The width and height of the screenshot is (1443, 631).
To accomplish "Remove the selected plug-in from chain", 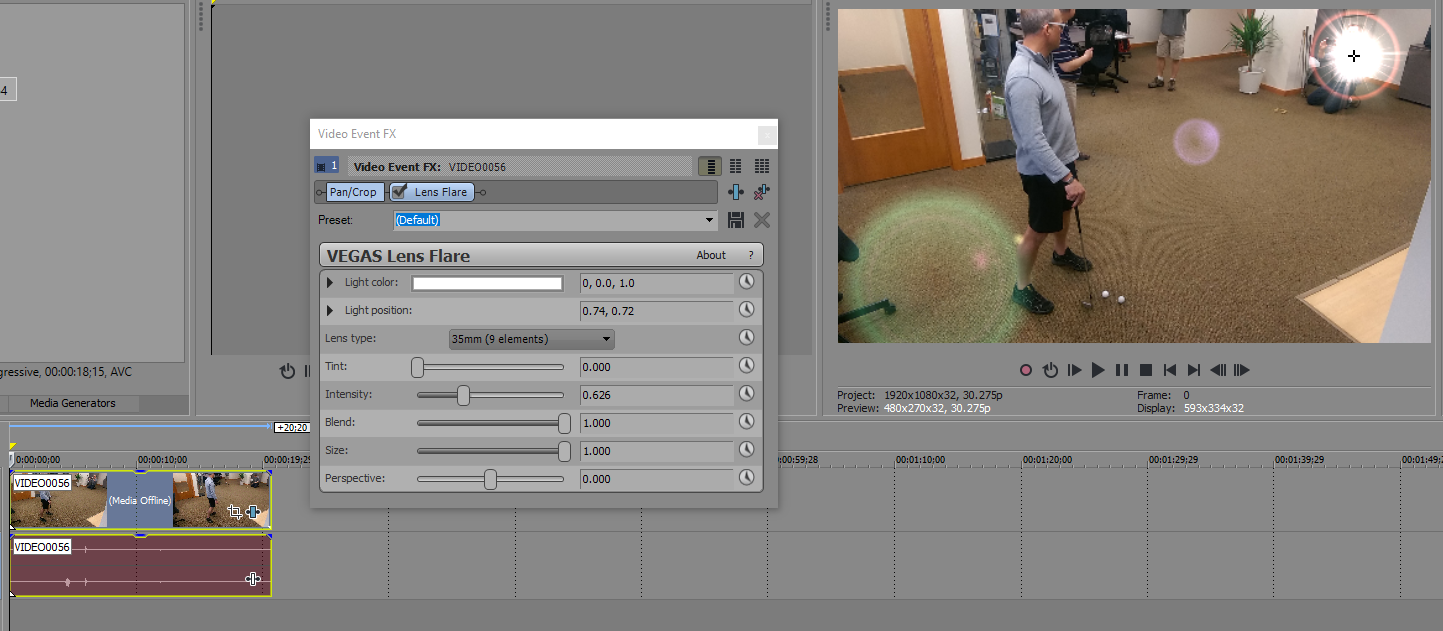I will pyautogui.click(x=761, y=192).
